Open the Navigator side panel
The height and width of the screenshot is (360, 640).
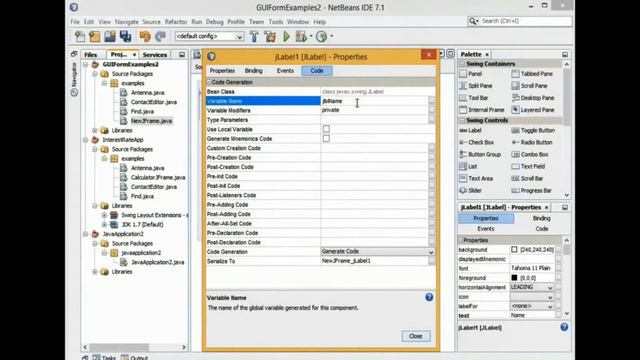tap(74, 79)
